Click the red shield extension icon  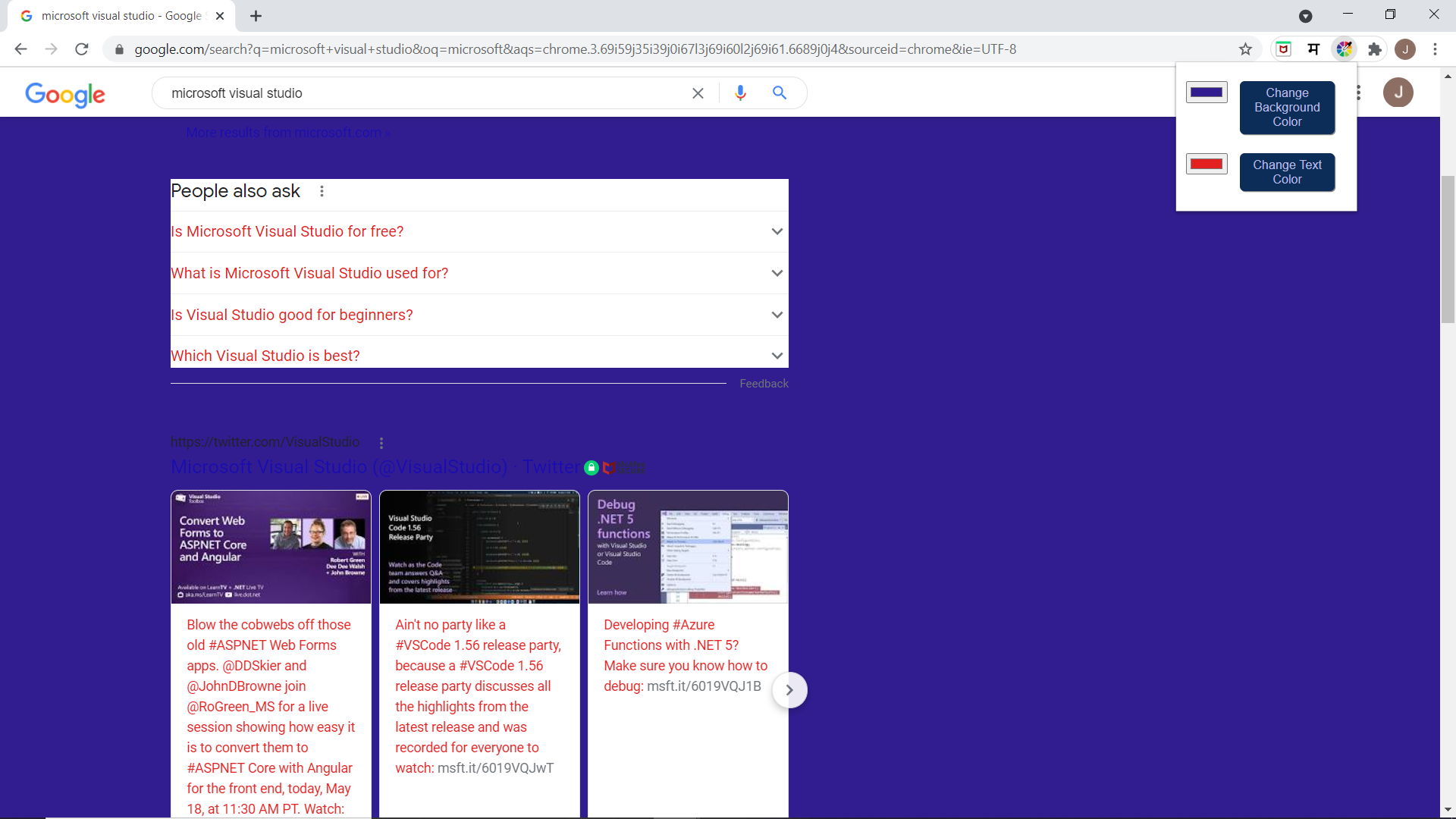[1283, 49]
